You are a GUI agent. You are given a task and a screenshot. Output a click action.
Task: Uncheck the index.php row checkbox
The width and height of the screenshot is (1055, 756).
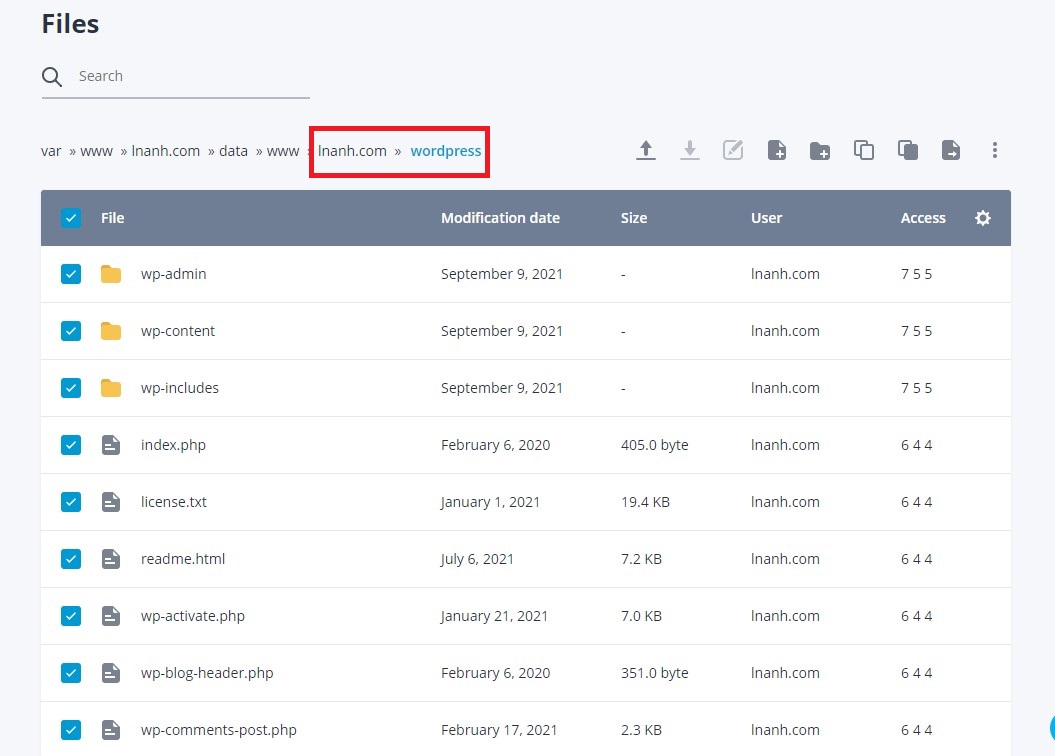[x=71, y=445]
